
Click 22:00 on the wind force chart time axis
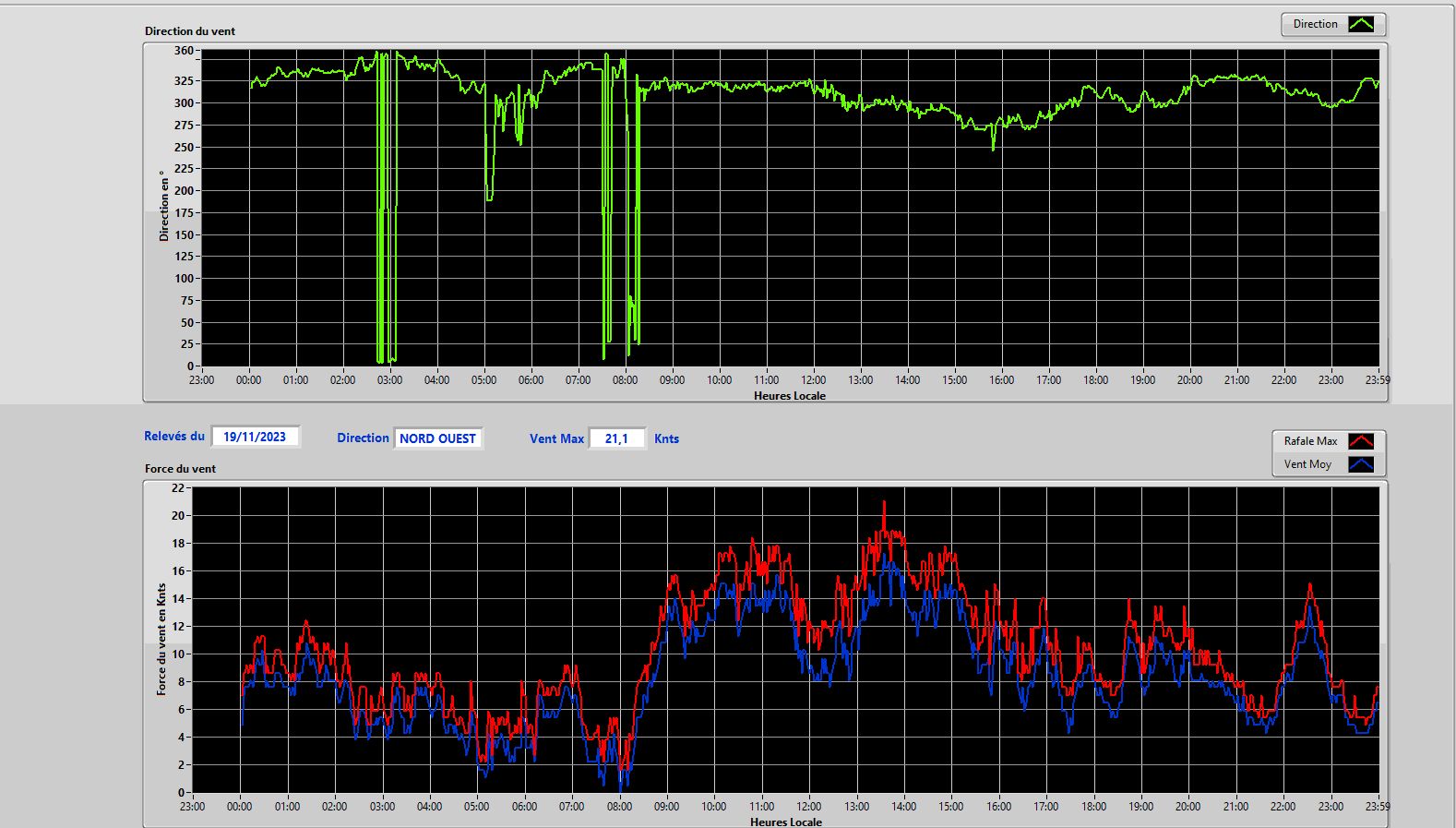point(1283,807)
